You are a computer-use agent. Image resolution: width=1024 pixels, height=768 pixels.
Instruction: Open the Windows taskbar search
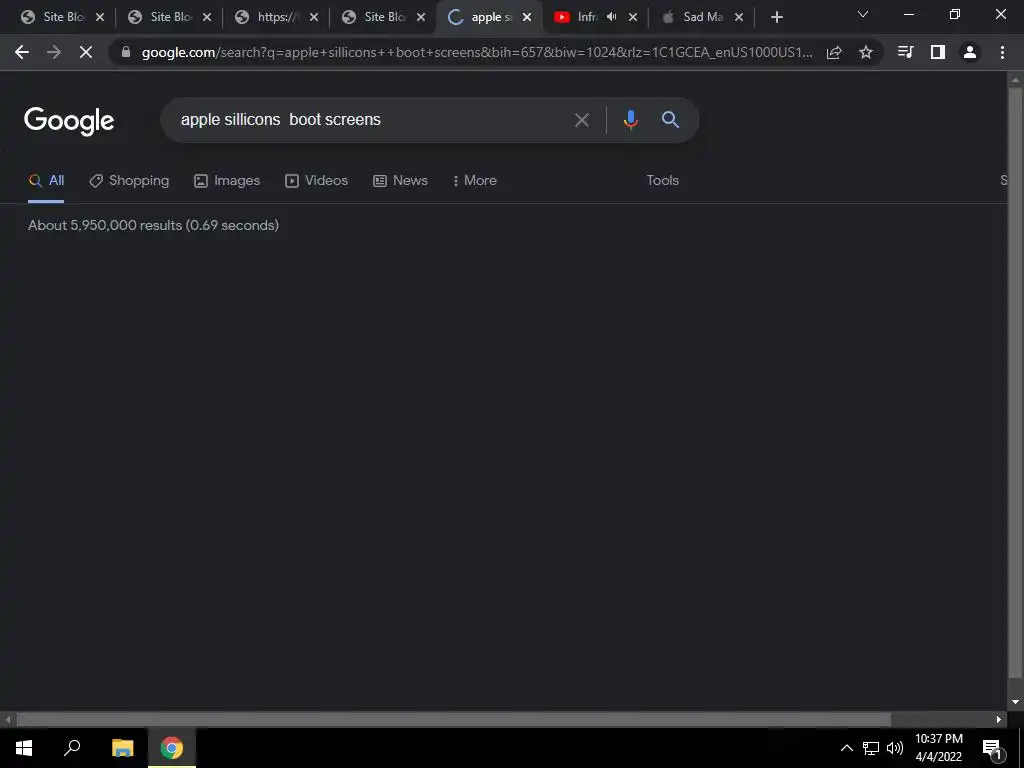(72, 748)
